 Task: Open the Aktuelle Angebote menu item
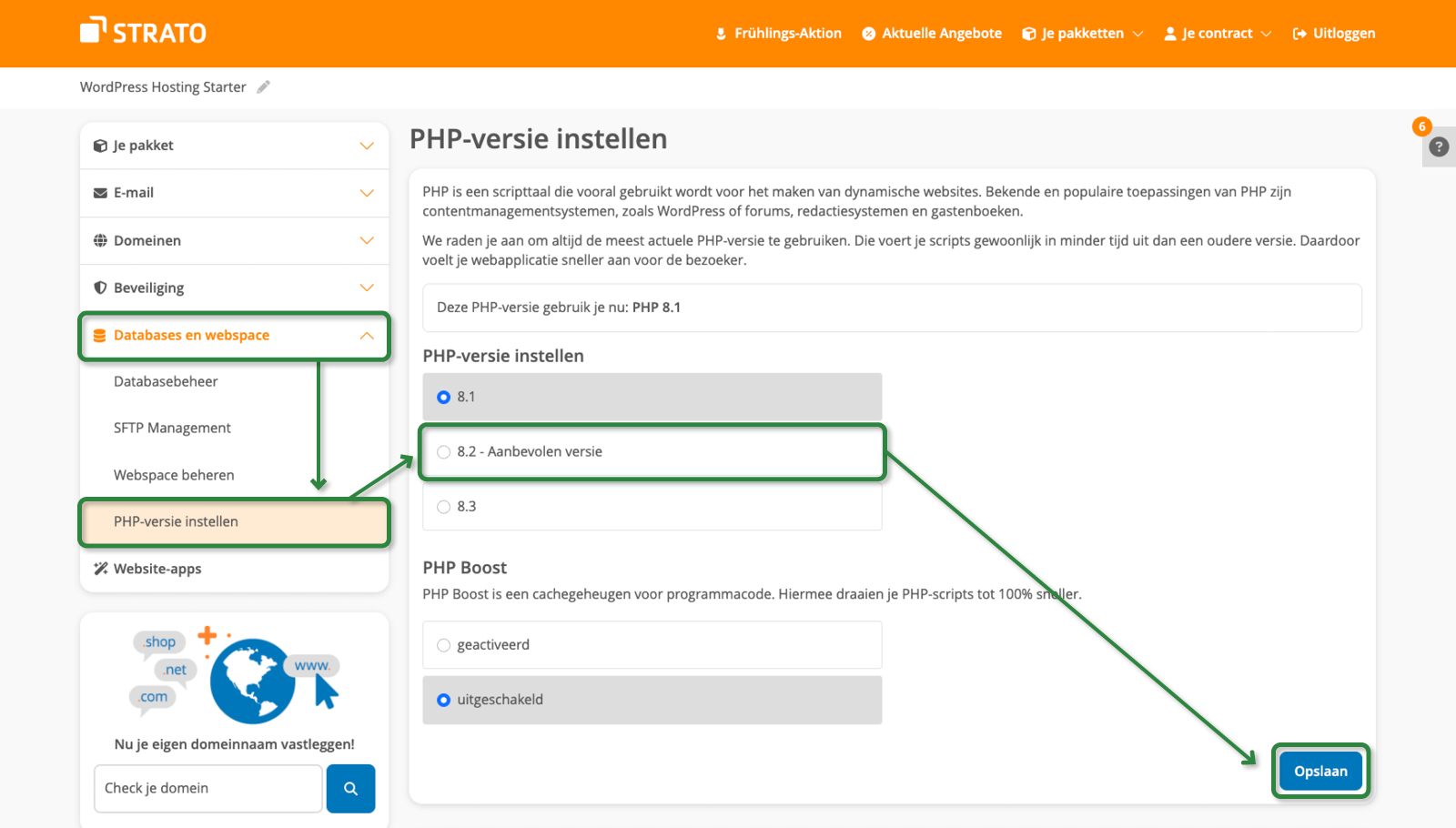point(941,33)
